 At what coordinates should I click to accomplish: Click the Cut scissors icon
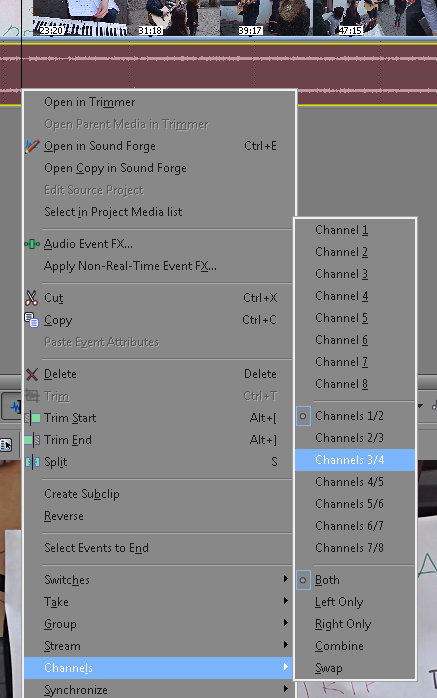[32, 298]
